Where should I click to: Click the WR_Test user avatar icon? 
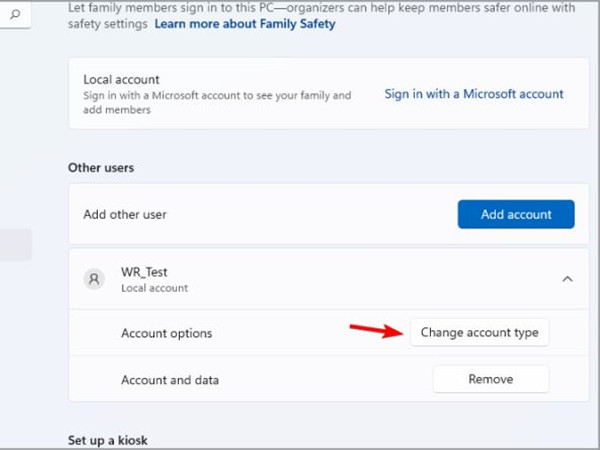pos(95,279)
